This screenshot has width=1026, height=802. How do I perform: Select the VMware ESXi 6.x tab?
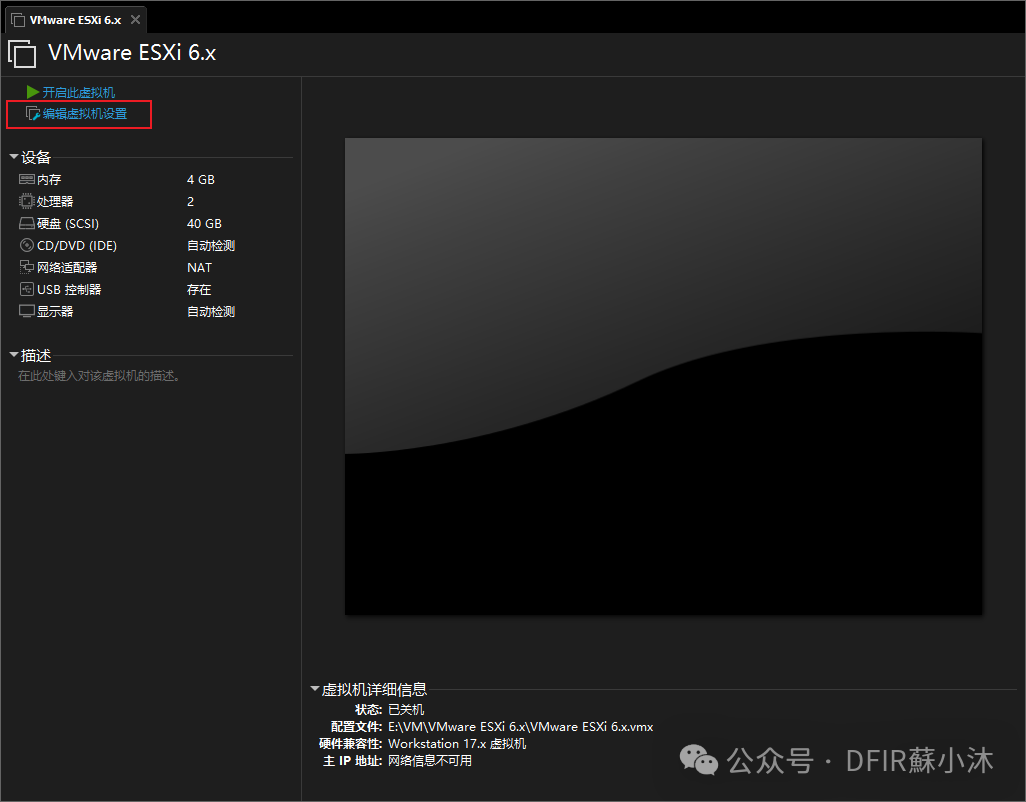click(x=75, y=20)
